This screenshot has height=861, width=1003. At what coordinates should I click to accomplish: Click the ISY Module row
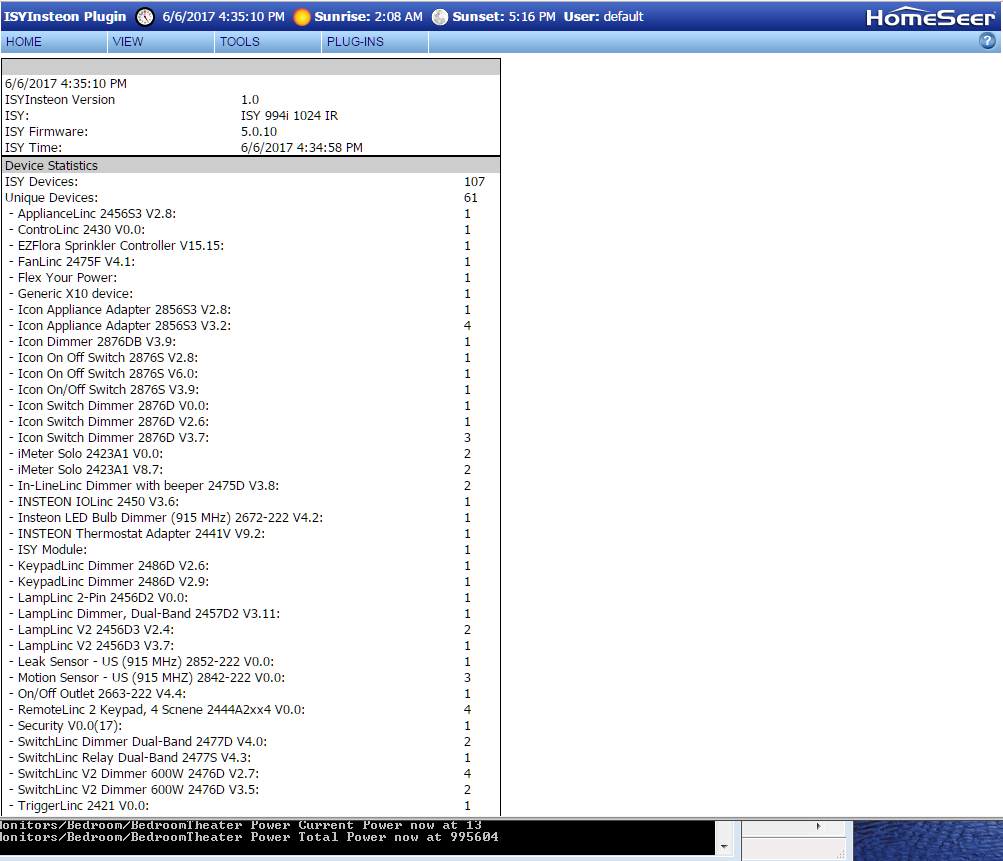[251, 549]
